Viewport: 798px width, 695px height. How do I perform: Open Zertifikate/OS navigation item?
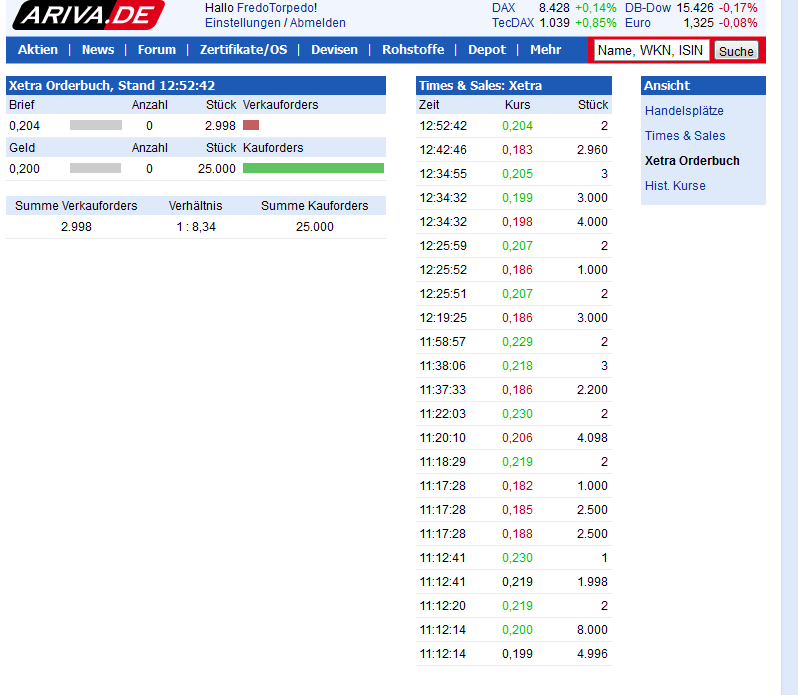tap(243, 50)
